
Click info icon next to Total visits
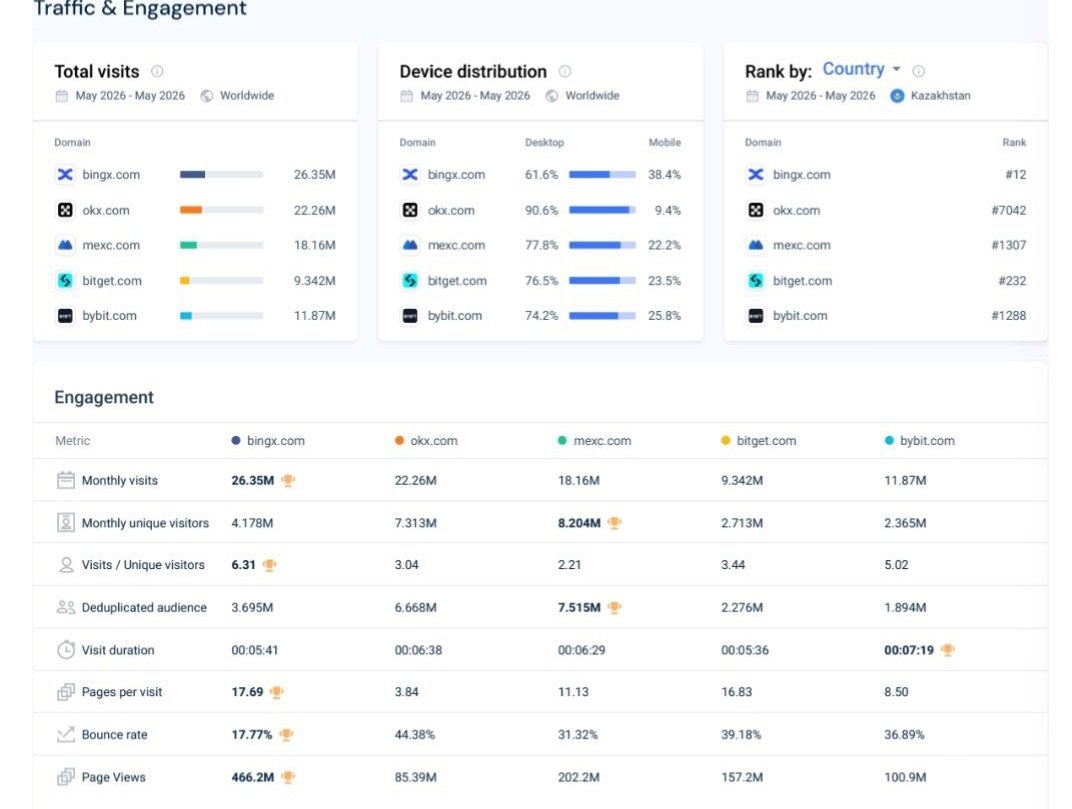[x=157, y=71]
